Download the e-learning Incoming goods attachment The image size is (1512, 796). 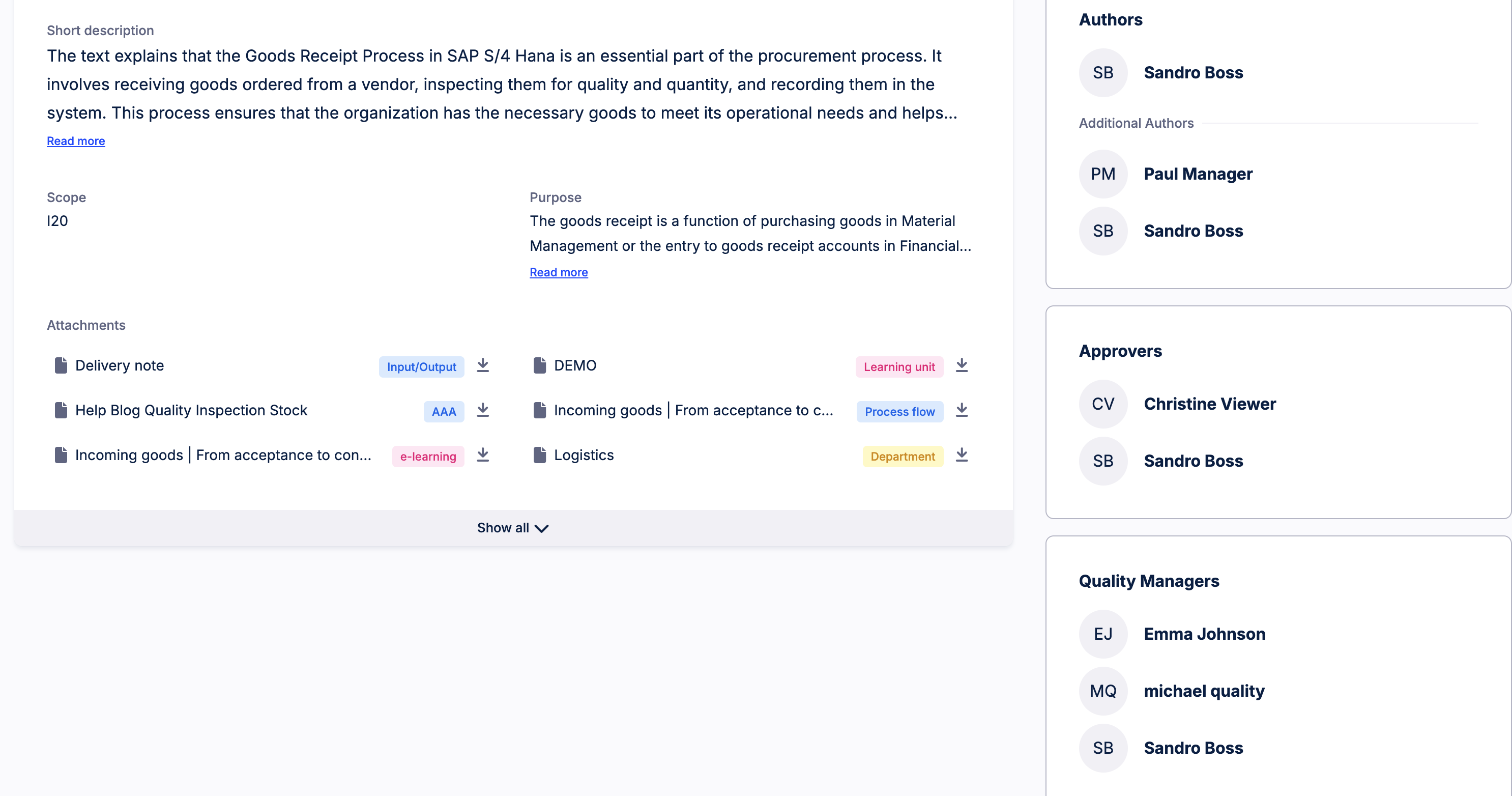click(x=482, y=455)
